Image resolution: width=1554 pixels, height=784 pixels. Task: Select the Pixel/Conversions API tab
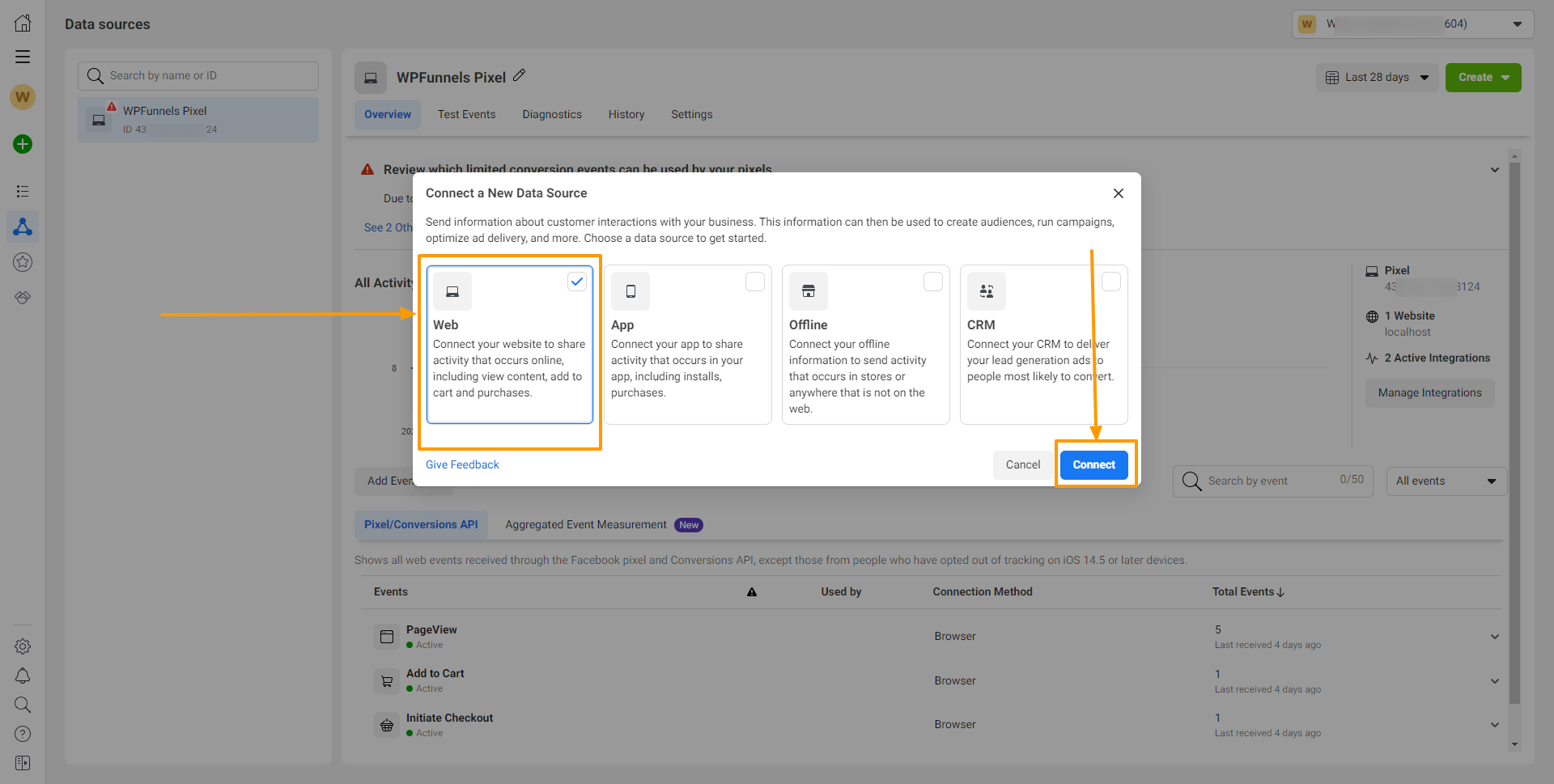pyautogui.click(x=421, y=525)
